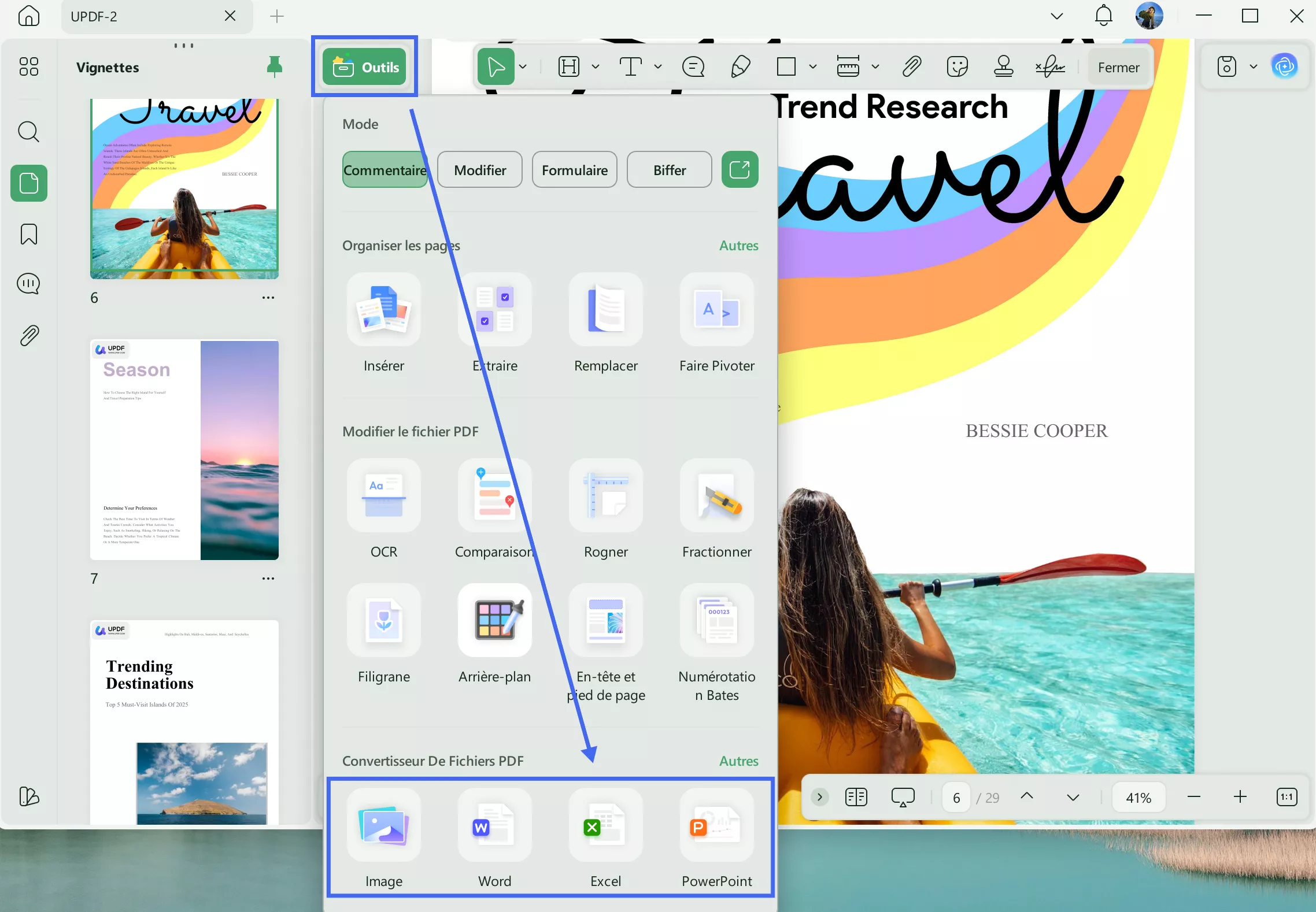Image resolution: width=1316 pixels, height=912 pixels.
Task: Select the paperclip attachment tool
Action: (x=910, y=66)
